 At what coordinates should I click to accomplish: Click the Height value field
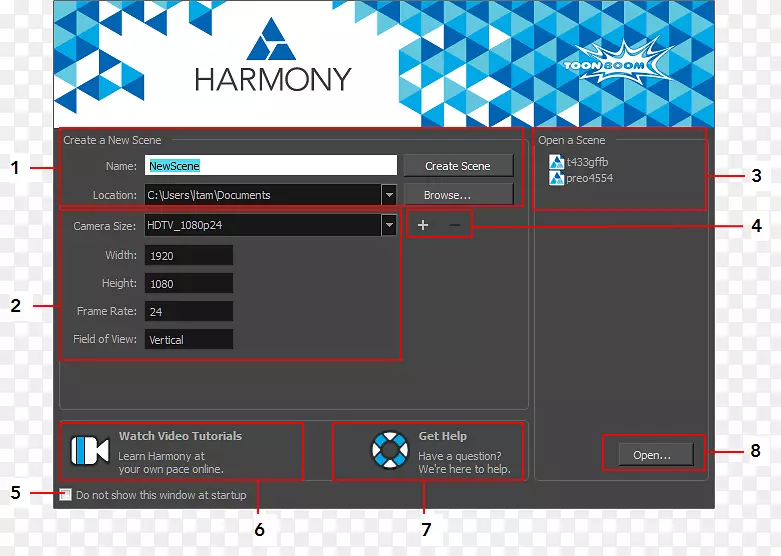coord(189,283)
